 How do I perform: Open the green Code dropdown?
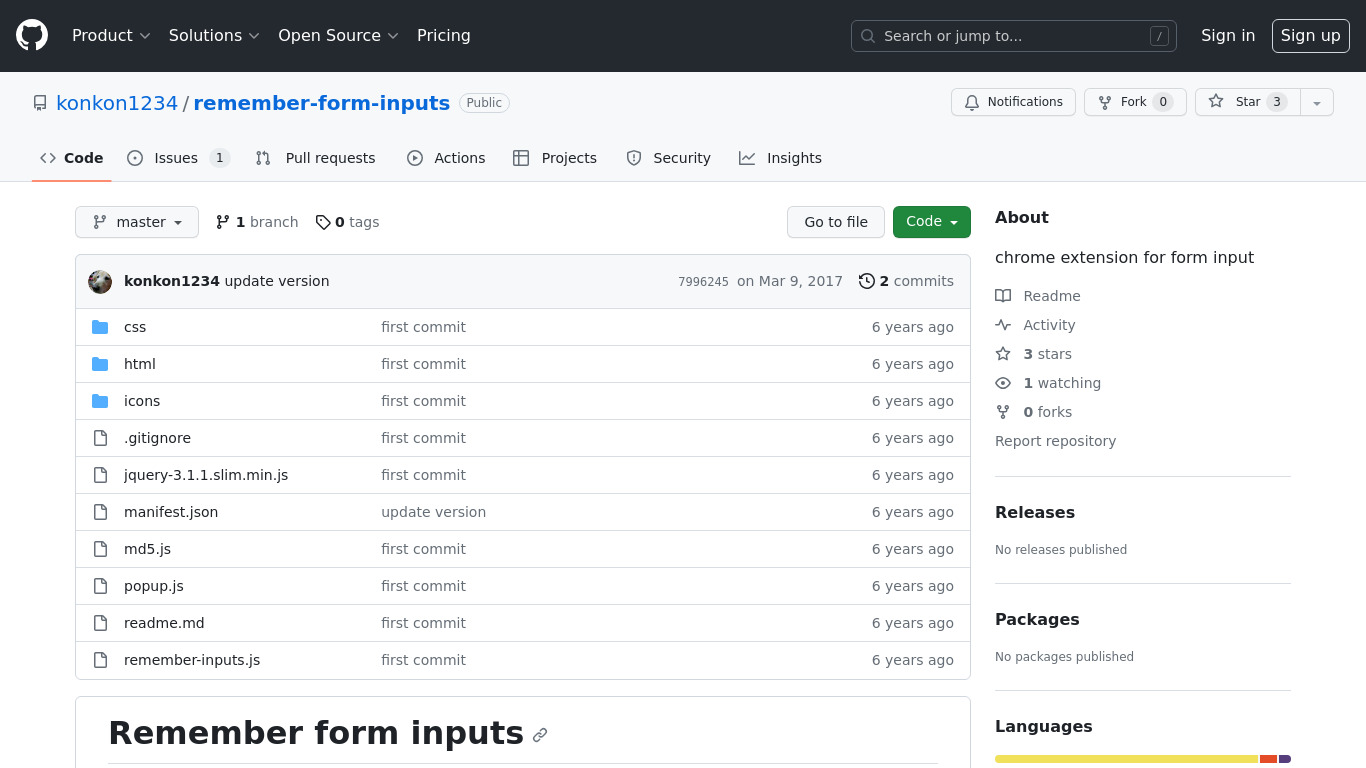(x=932, y=222)
